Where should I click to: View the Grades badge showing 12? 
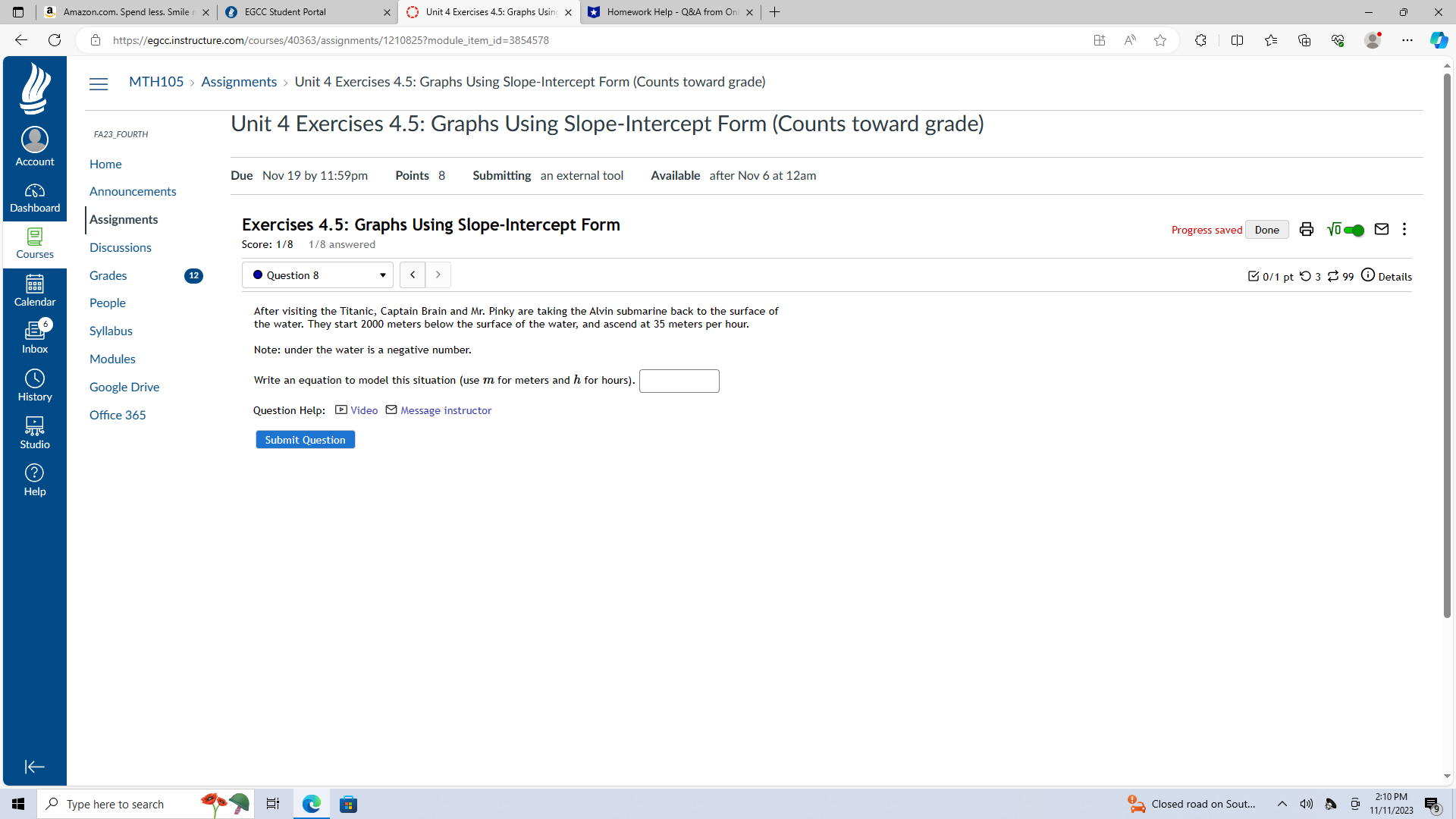pos(193,275)
